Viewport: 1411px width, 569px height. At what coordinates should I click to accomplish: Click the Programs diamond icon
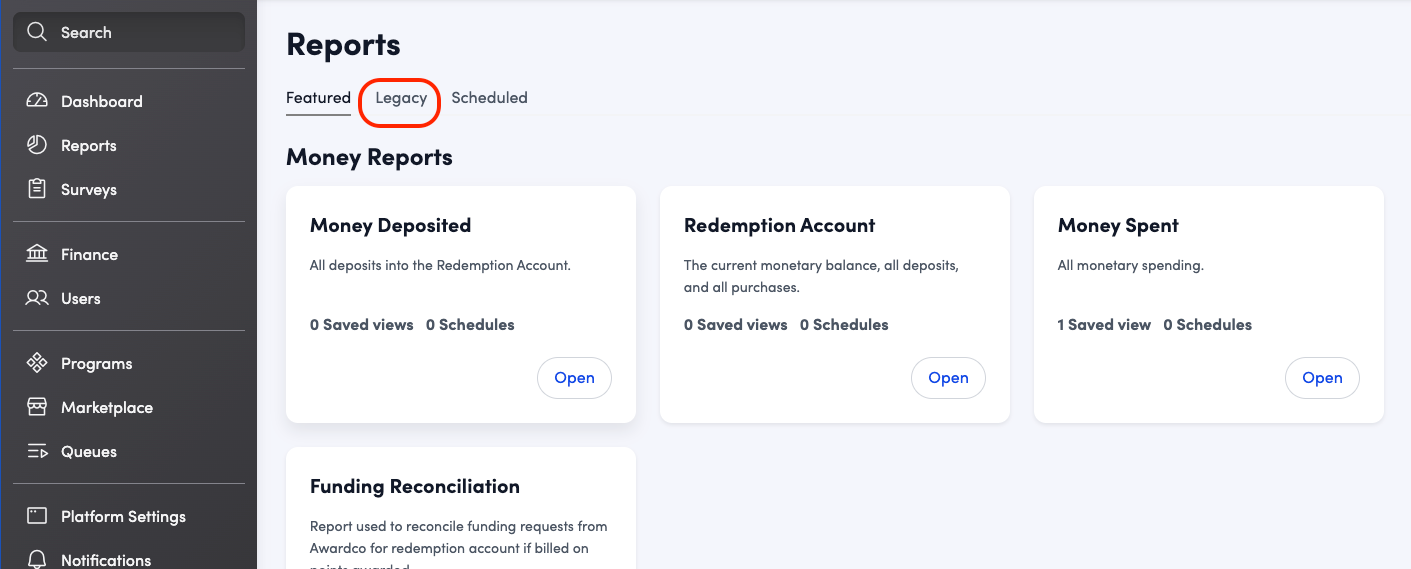point(37,363)
